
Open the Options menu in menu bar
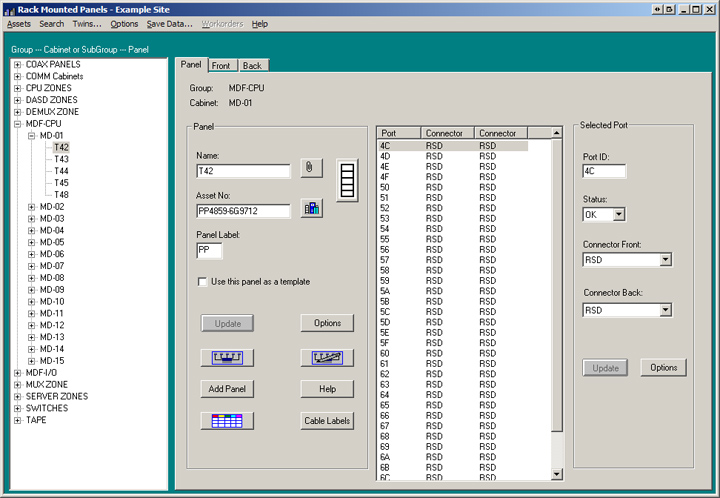point(124,24)
